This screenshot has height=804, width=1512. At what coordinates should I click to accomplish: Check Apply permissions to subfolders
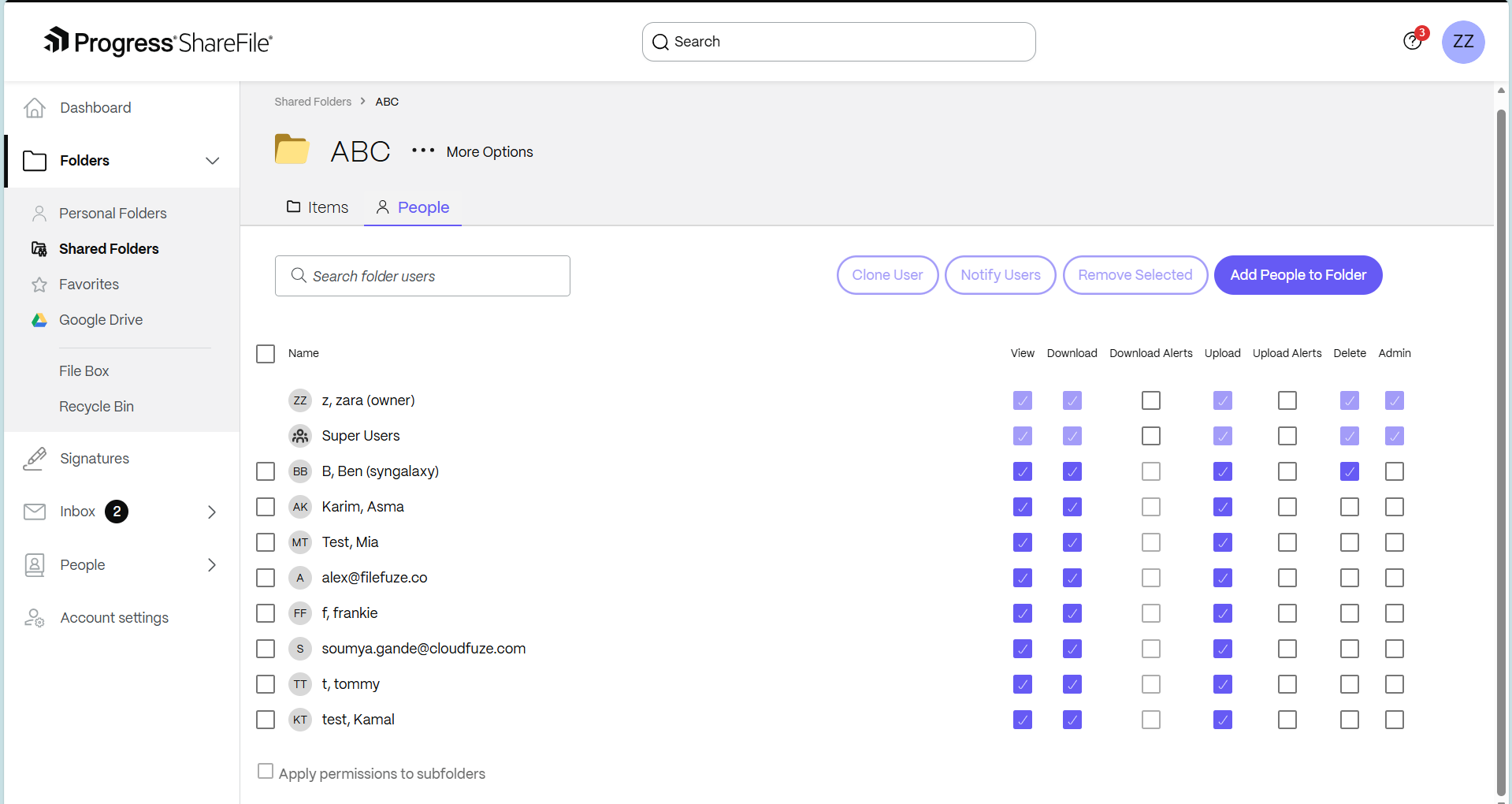click(266, 771)
